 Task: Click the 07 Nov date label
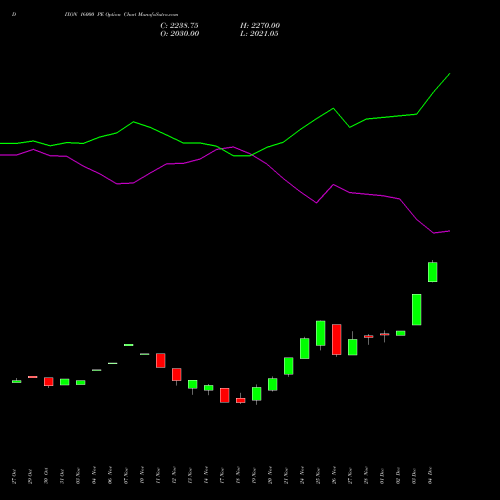[x=126, y=476]
